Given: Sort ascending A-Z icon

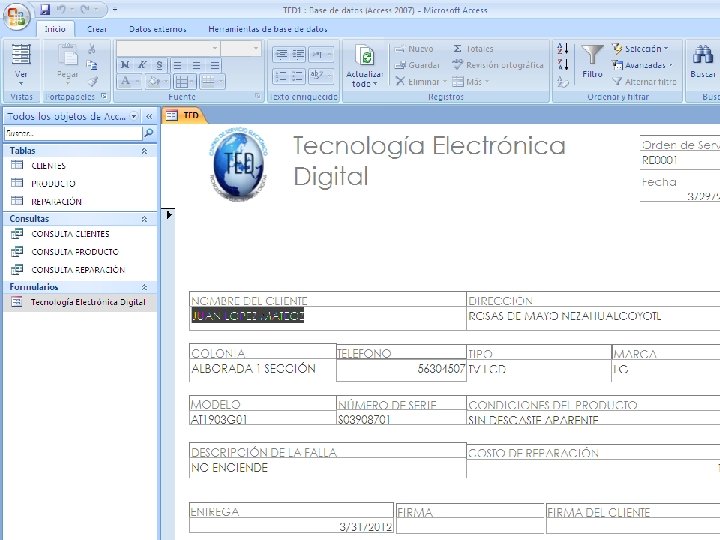Looking at the screenshot, I should (563, 48).
